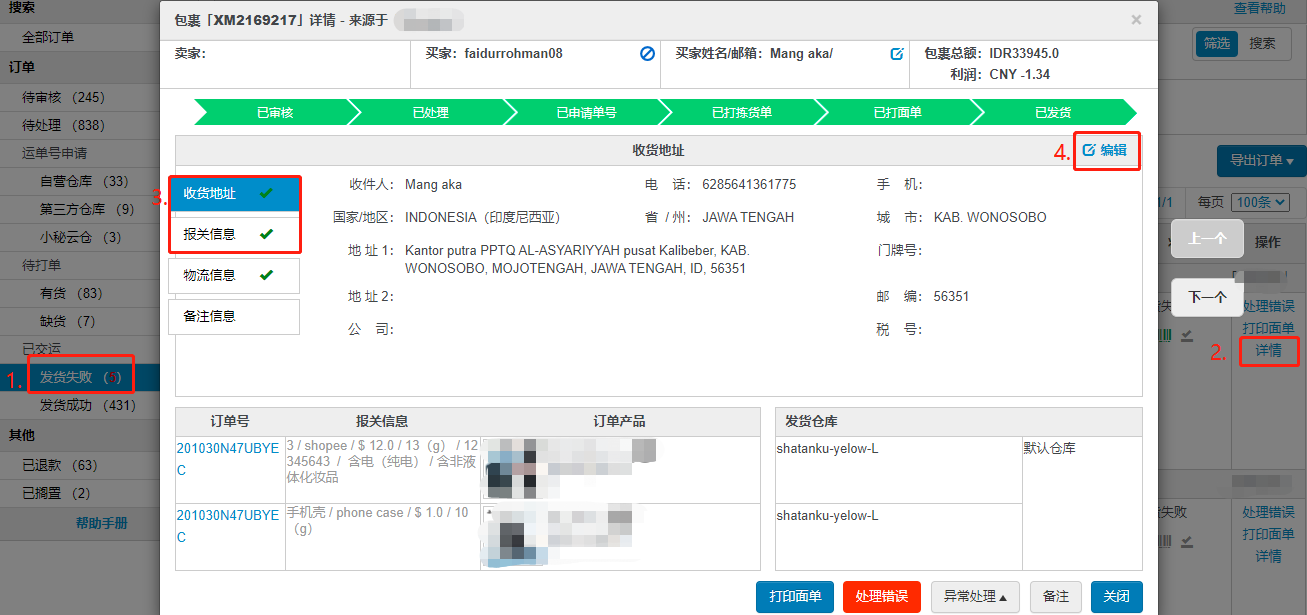Image resolution: width=1307 pixels, height=615 pixels.
Task: Click the red 处理错误 button
Action: point(881,596)
